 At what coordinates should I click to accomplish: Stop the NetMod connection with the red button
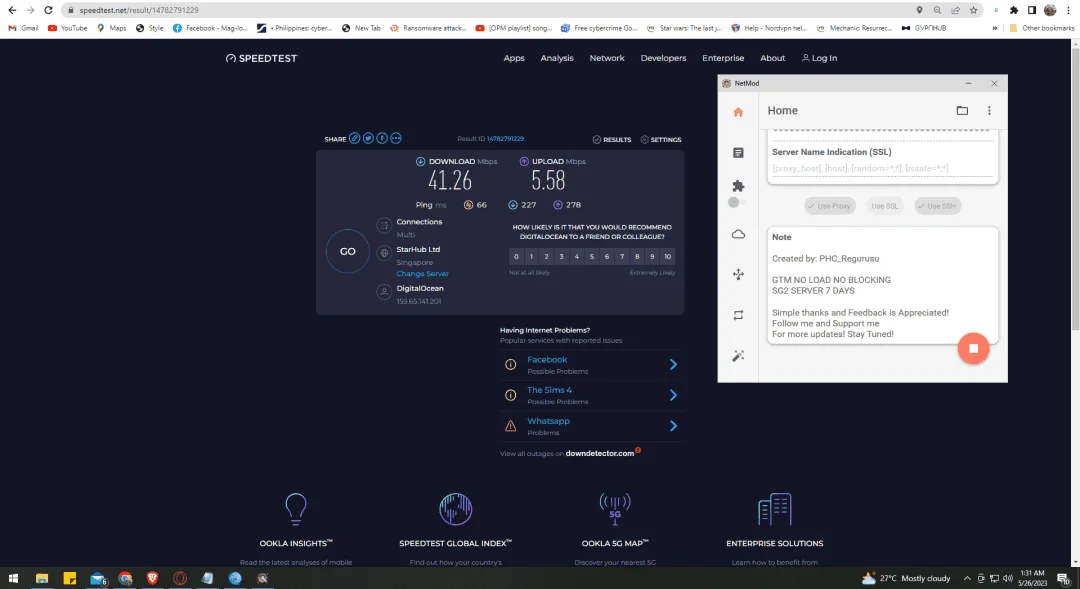tap(973, 349)
